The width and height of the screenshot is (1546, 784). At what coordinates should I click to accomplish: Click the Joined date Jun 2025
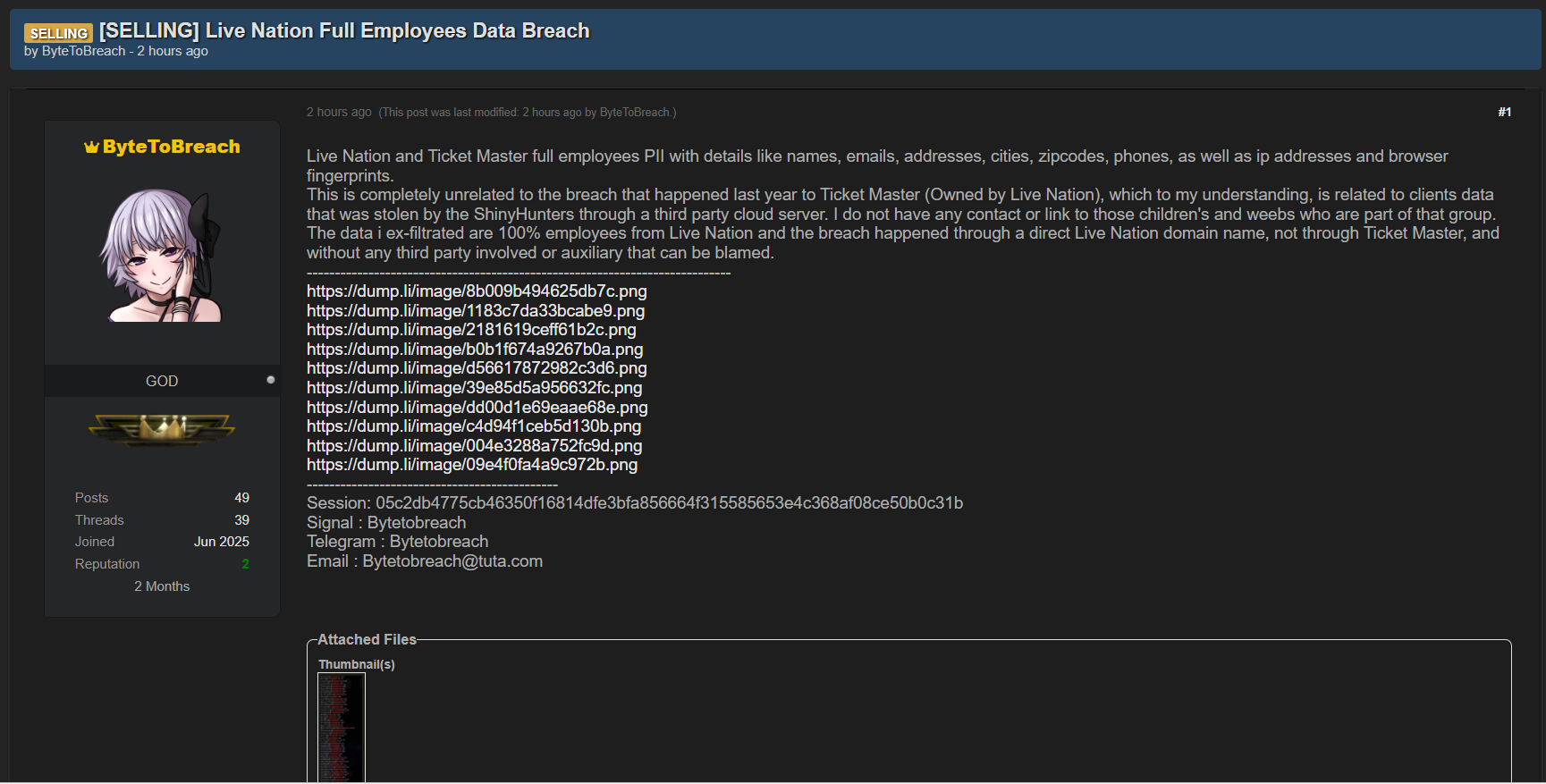[222, 542]
